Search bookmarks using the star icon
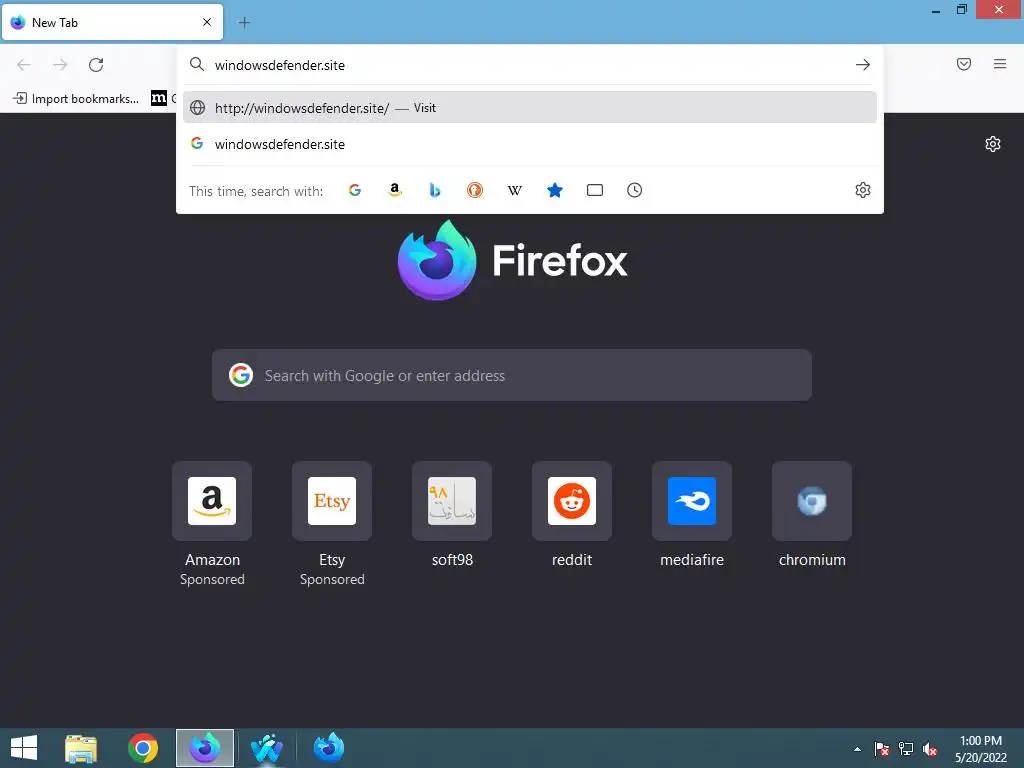The image size is (1024, 768). [x=554, y=190]
